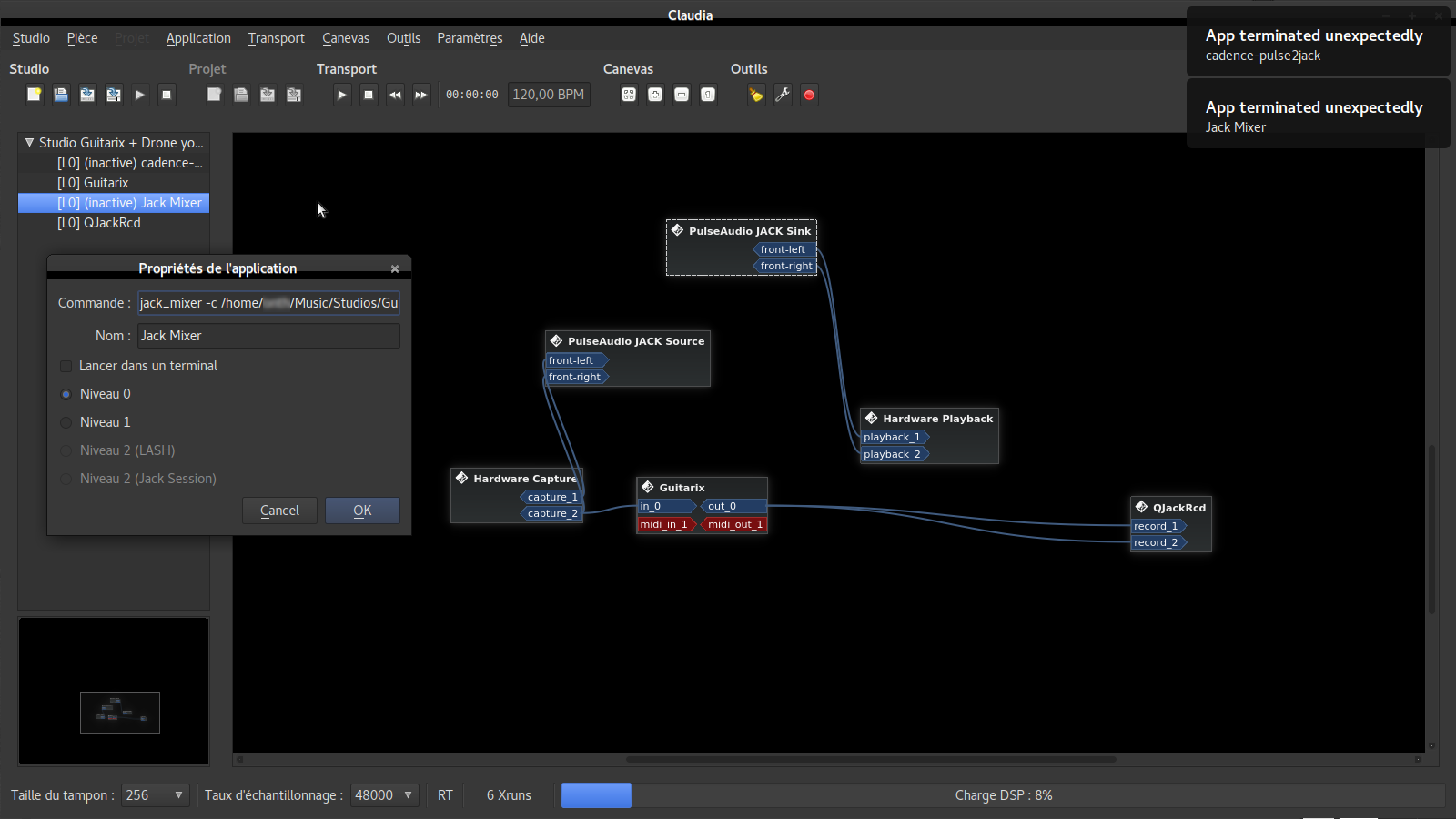Click the canvas auto-fit zoom icon
This screenshot has width=1456, height=819.
pos(629,95)
